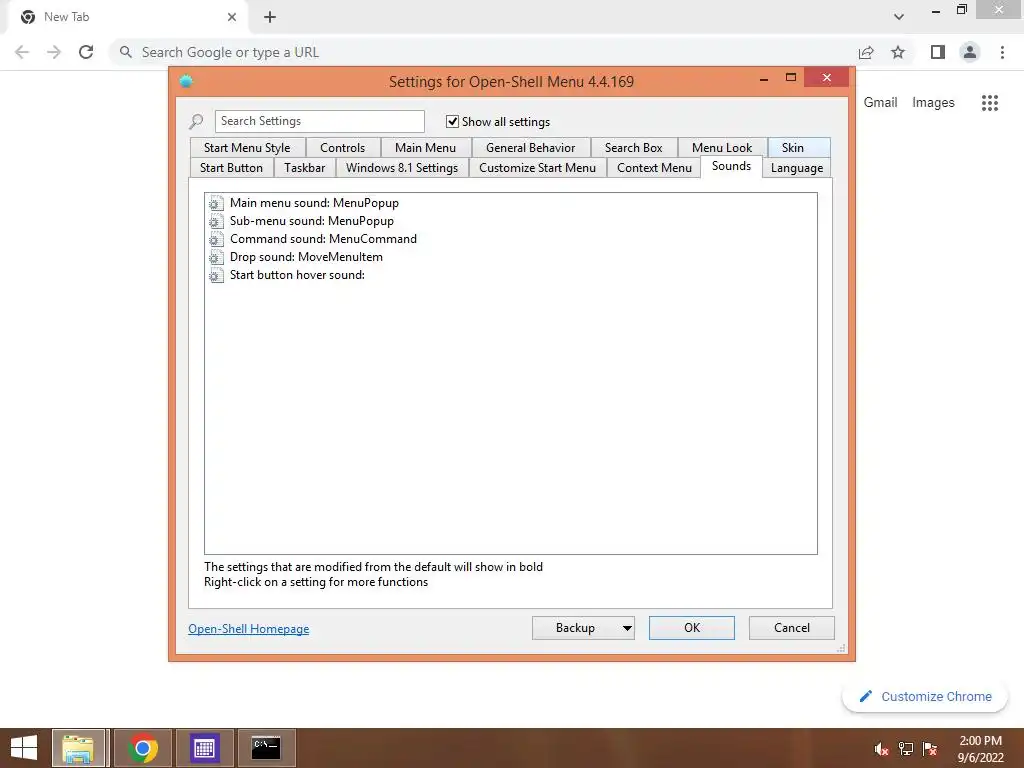1024x768 pixels.
Task: Open the Backup dropdown arrow
Action: click(627, 628)
